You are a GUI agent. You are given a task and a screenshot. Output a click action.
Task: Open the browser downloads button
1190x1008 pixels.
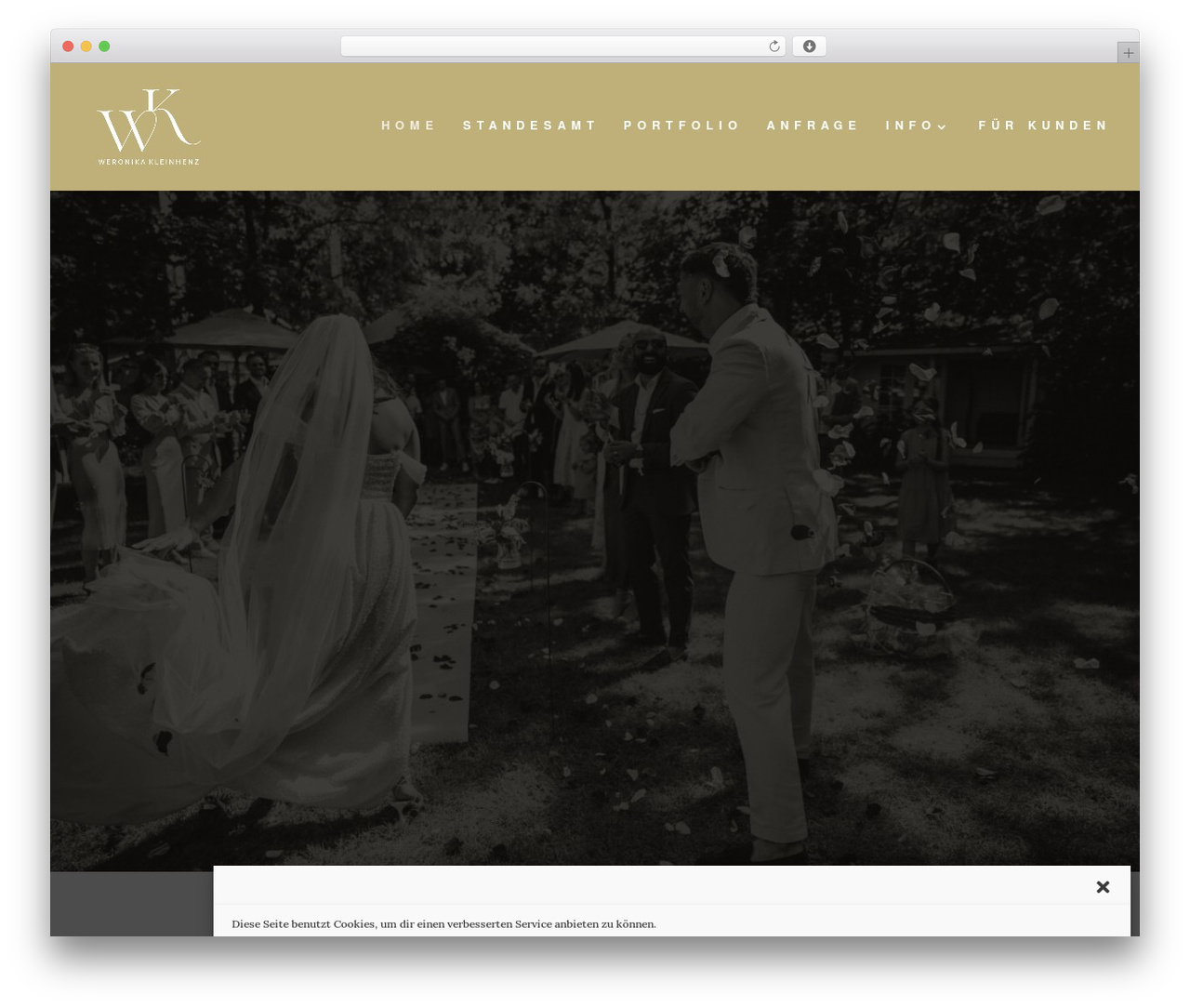click(809, 46)
